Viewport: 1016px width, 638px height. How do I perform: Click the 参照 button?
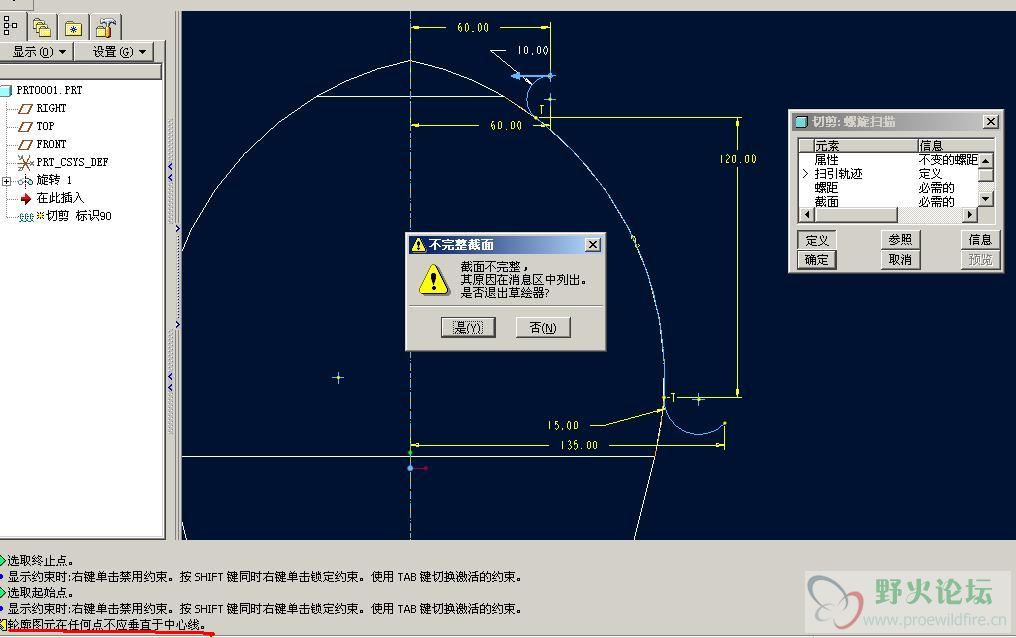pyautogui.click(x=900, y=240)
